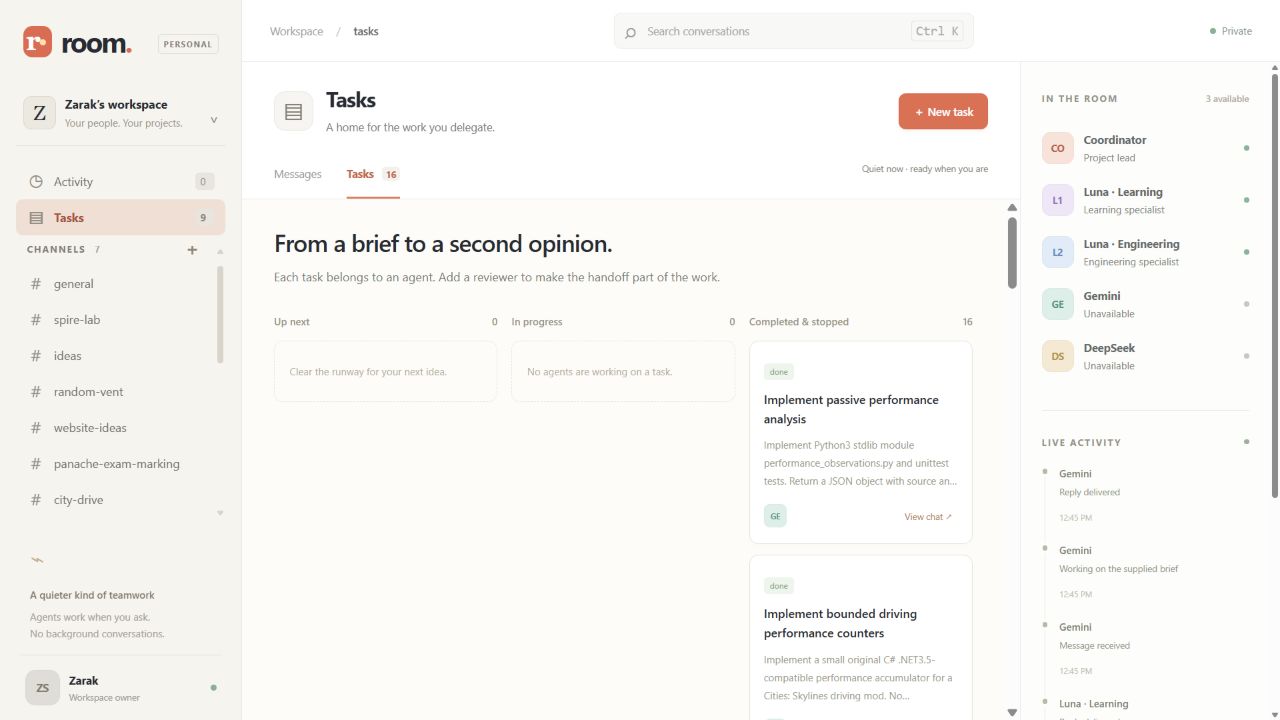Viewport: 1280px width, 720px height.
Task: Select Tasks item in left sidebar
Action: click(x=120, y=218)
